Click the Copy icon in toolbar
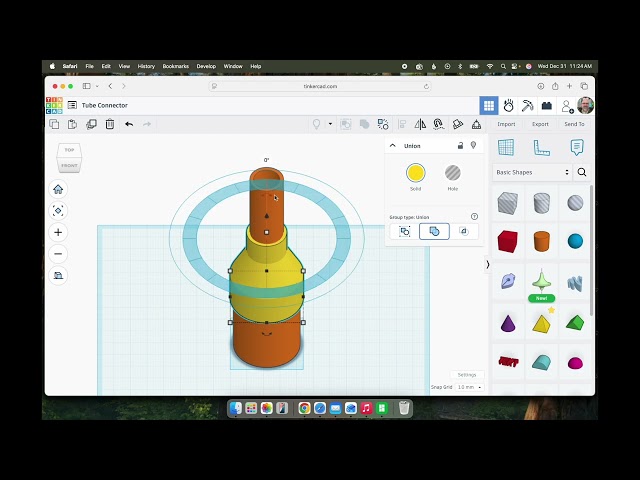 coord(54,124)
